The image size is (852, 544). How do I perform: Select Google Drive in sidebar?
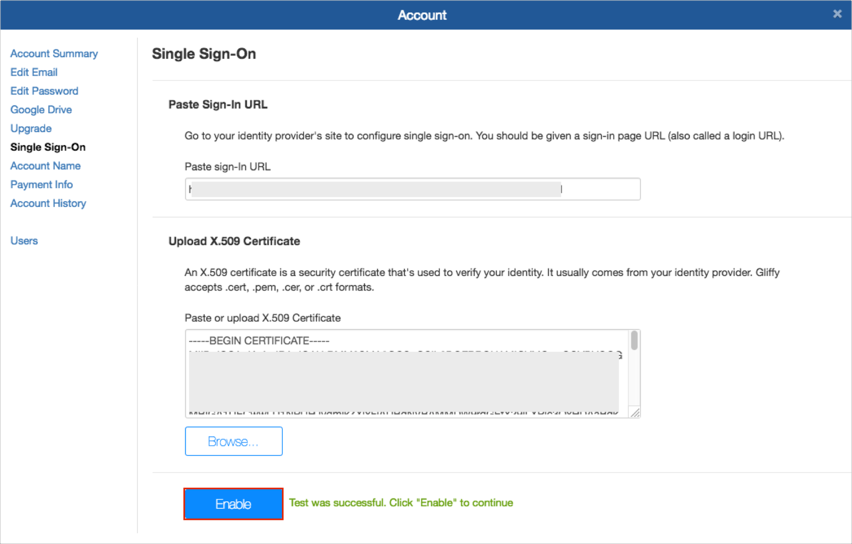pyautogui.click(x=41, y=110)
